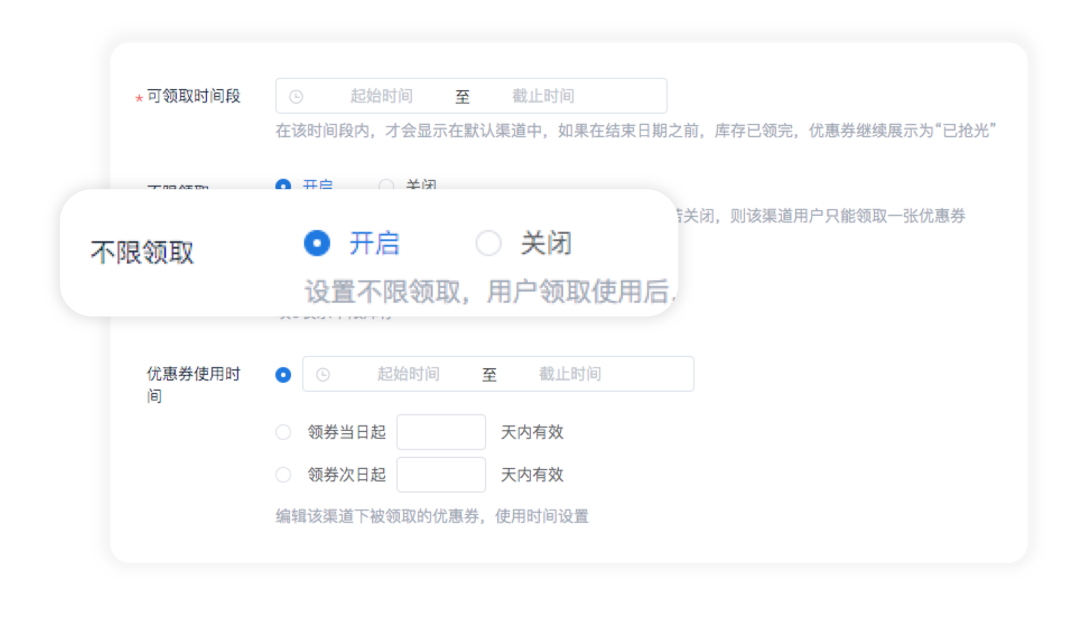Select the date range option under 优惠券使用时间
The width and height of the screenshot is (1080, 618).
pos(283,373)
